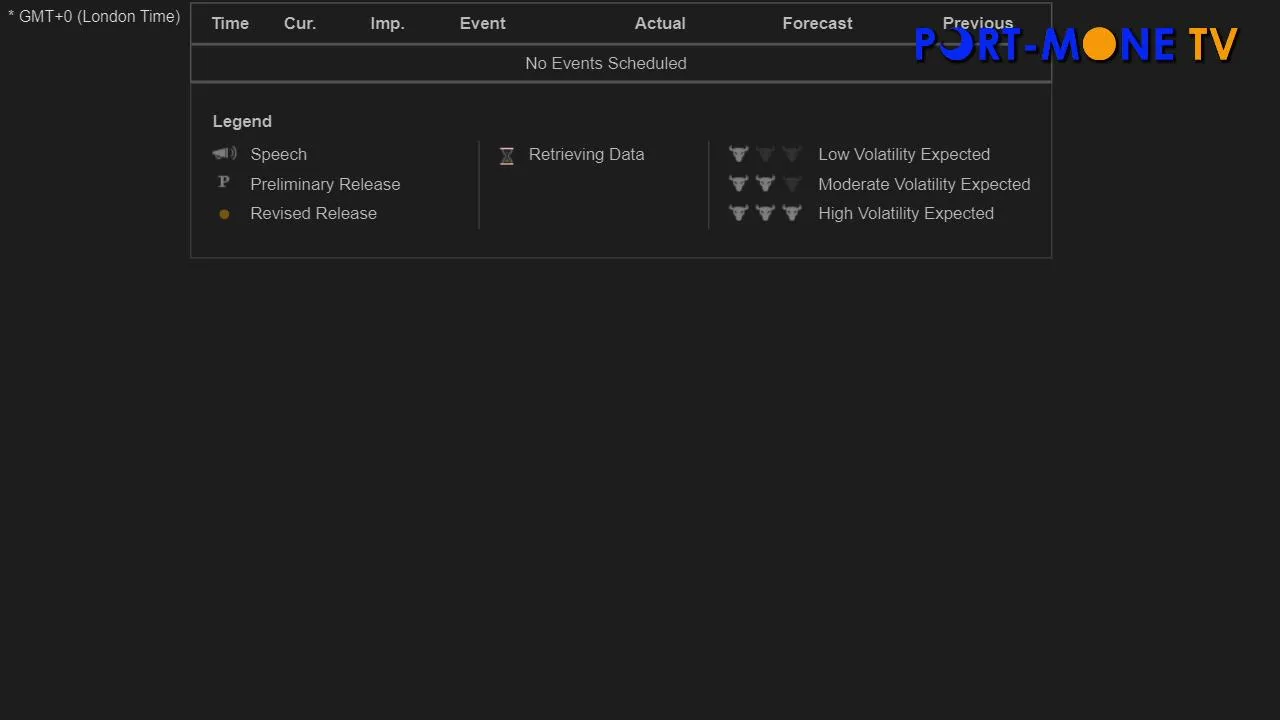1280x720 pixels.
Task: Click the Low Volatility Expected label
Action: (904, 154)
